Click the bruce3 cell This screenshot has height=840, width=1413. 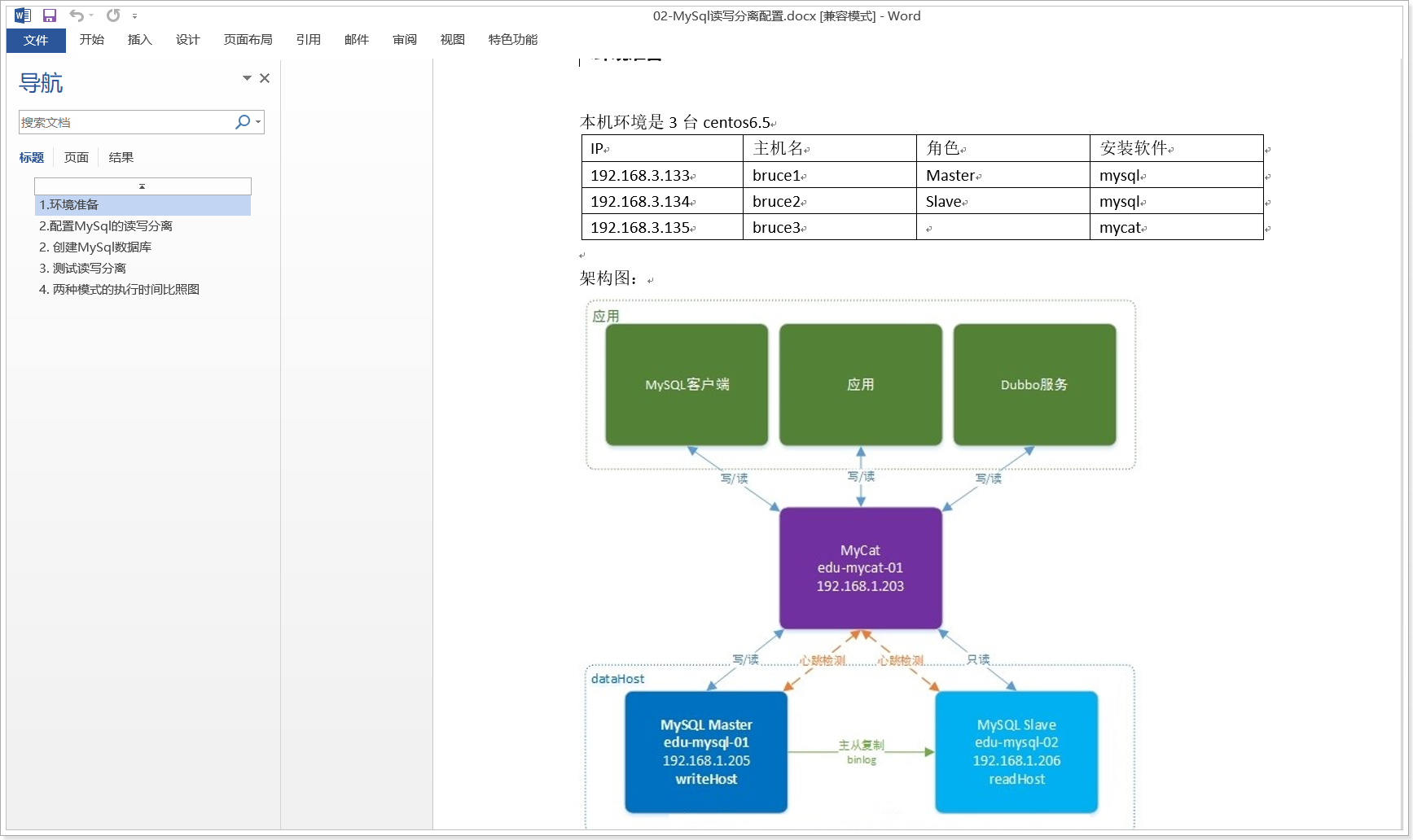tap(830, 227)
